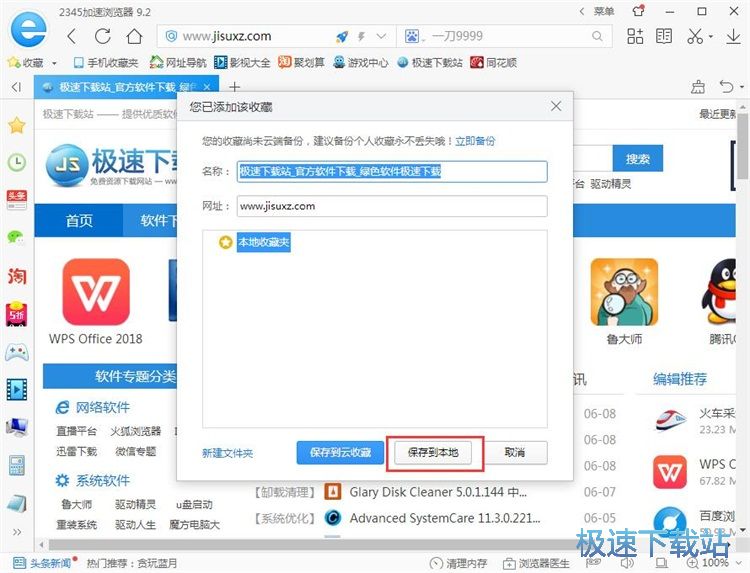The image size is (750, 573).
Task: Open 同花顺 bookmark
Action: [x=494, y=63]
